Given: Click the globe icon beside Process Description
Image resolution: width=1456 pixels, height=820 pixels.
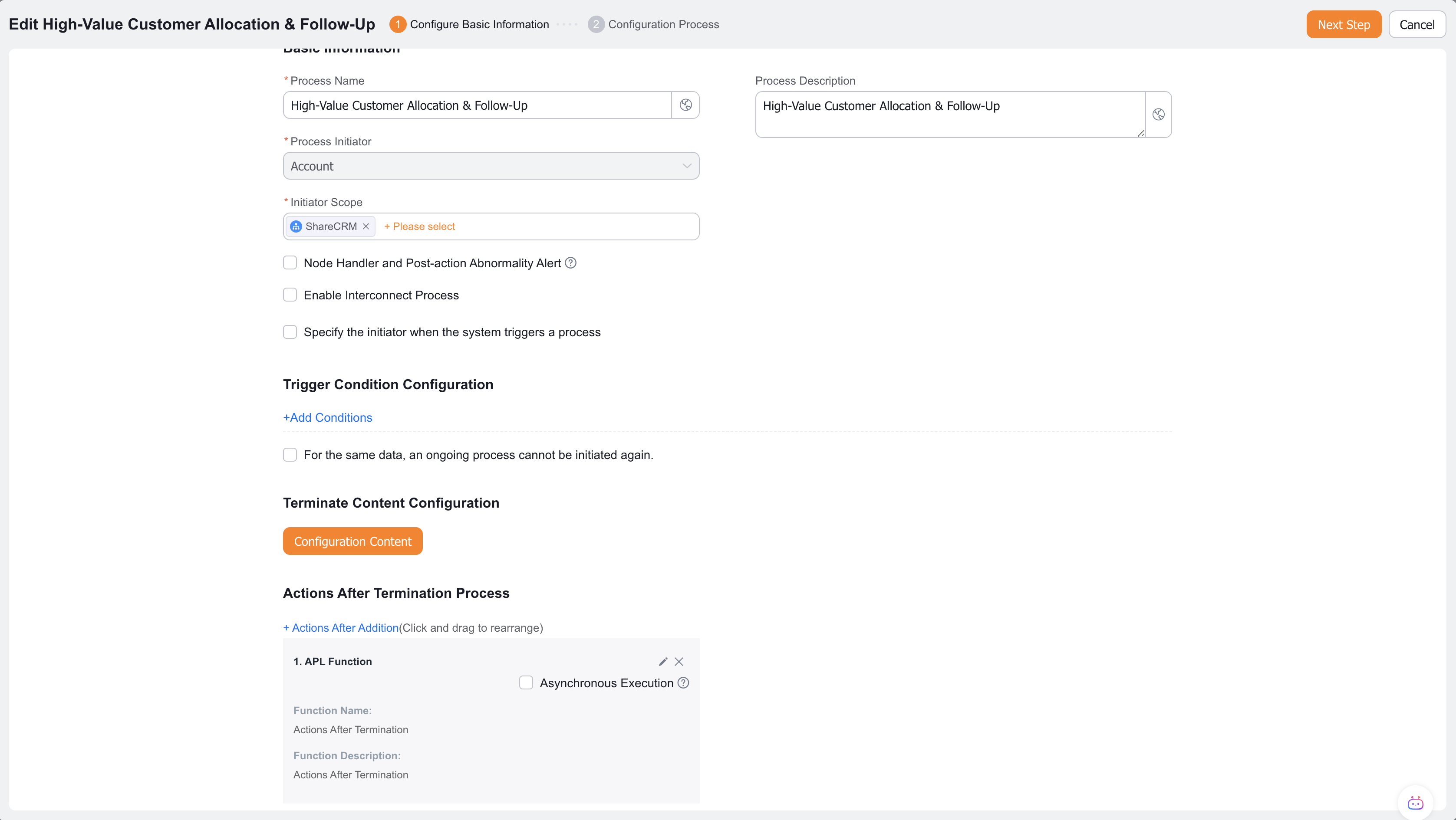Looking at the screenshot, I should tap(1158, 115).
